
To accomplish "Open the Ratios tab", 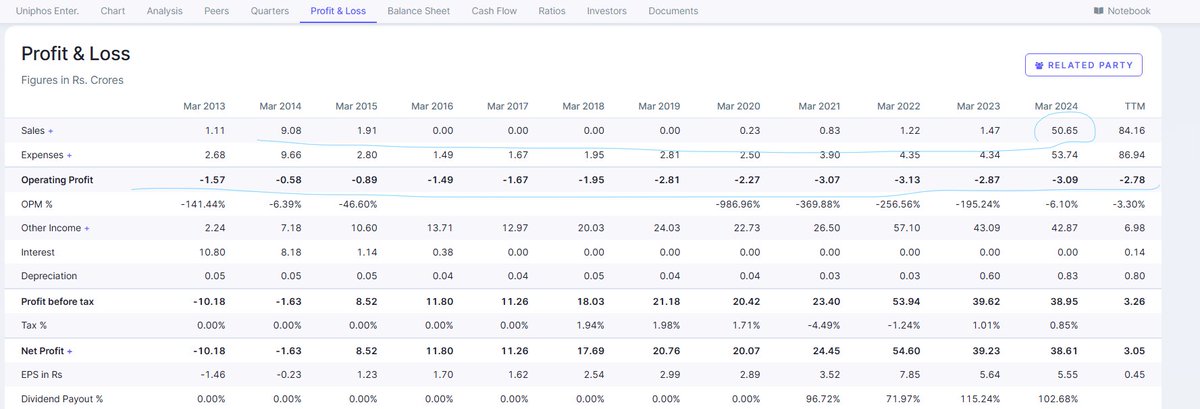I will click(x=551, y=11).
